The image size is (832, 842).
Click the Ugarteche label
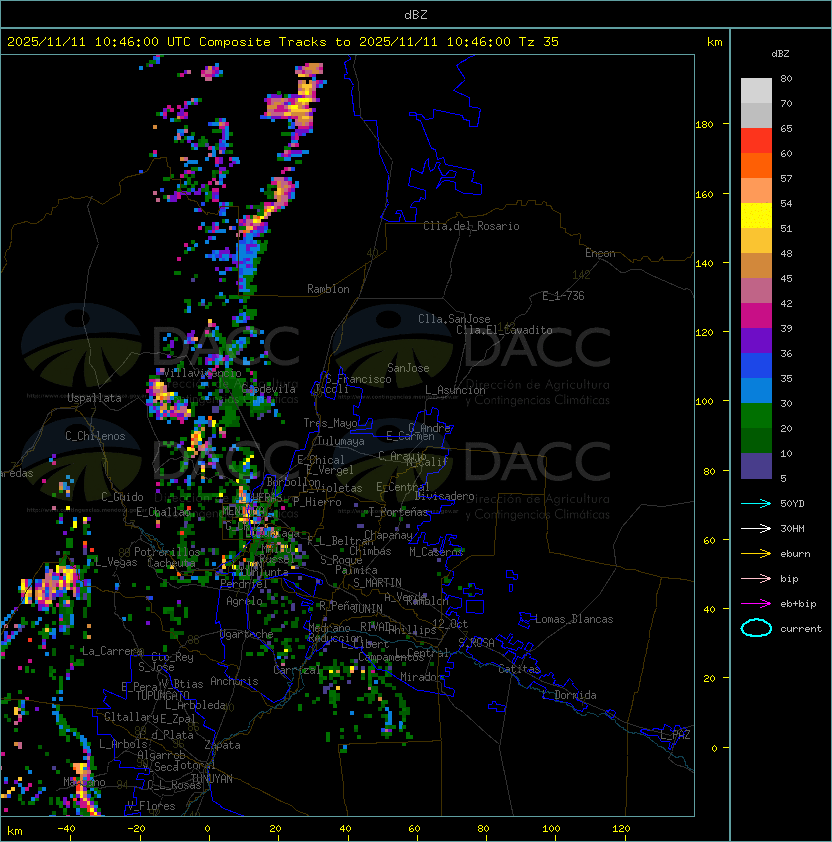[x=246, y=634]
